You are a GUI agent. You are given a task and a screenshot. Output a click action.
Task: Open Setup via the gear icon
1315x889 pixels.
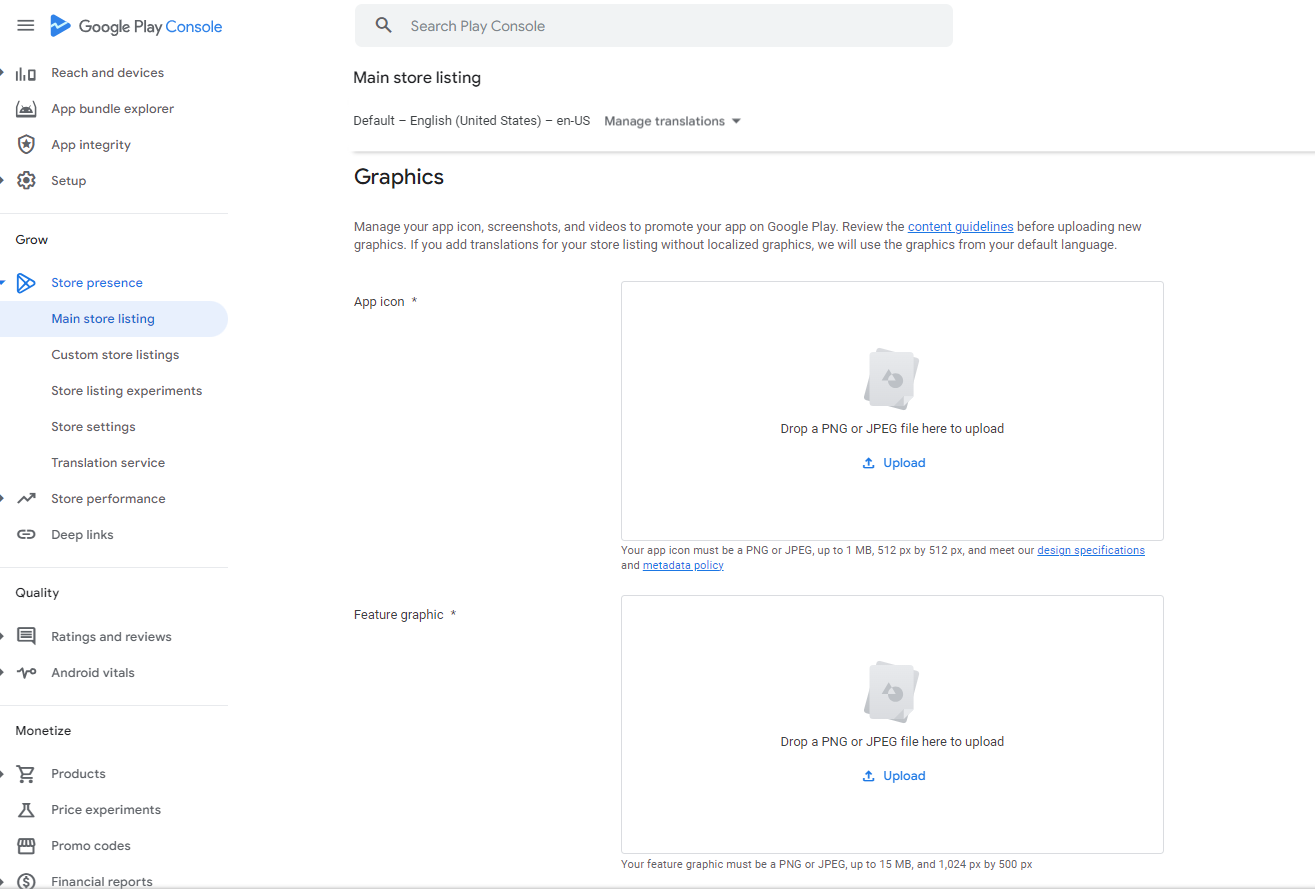pyautogui.click(x=25, y=180)
